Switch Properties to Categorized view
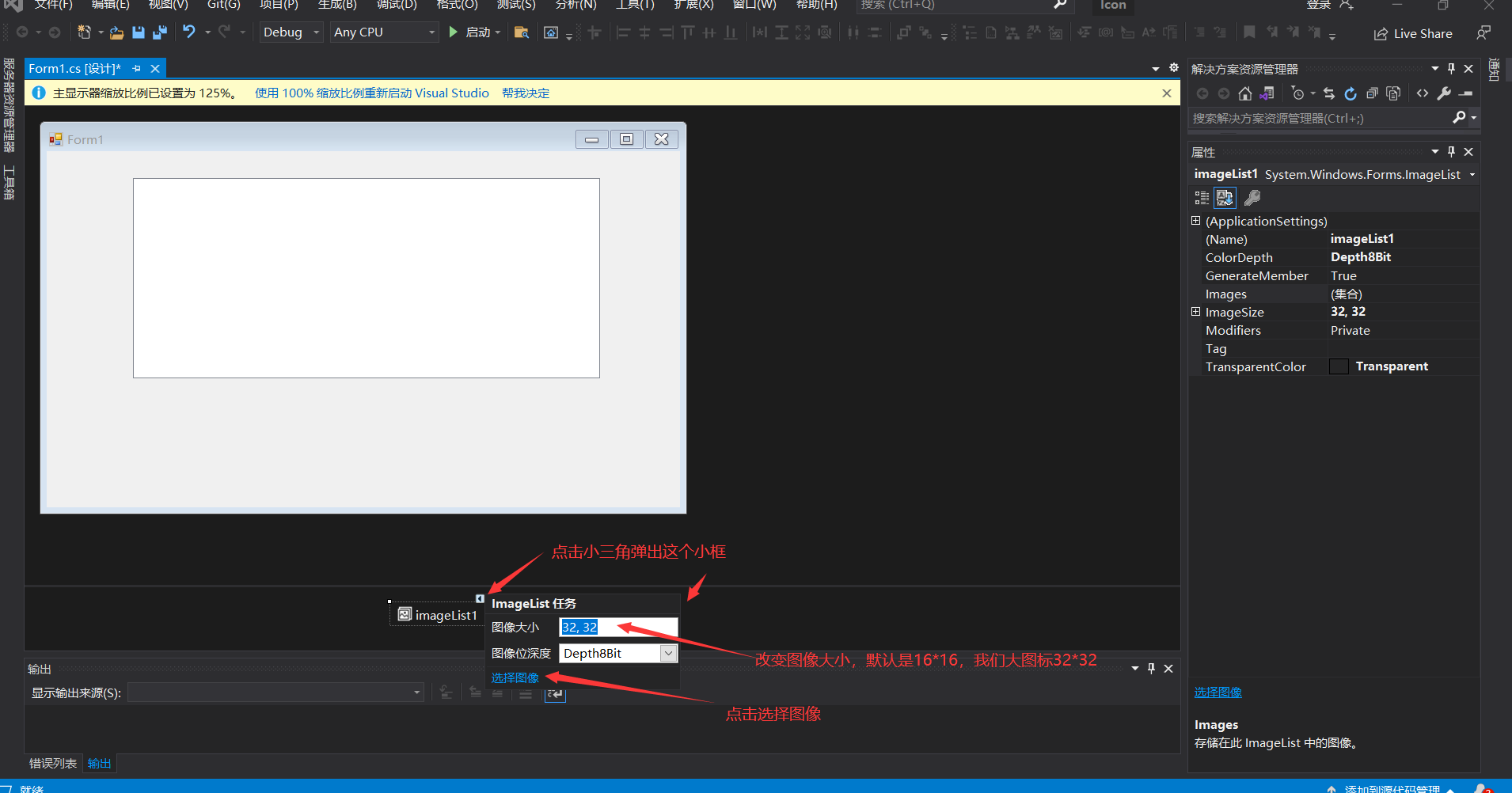 1202,198
